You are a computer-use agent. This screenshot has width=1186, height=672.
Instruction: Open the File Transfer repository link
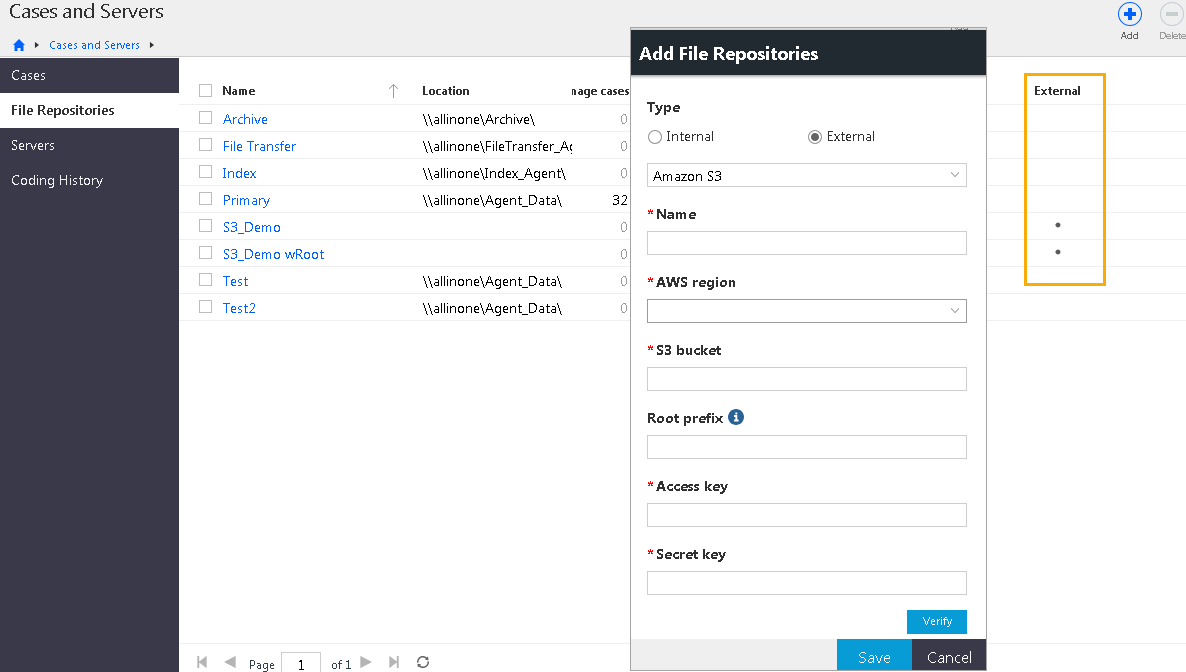tap(259, 146)
